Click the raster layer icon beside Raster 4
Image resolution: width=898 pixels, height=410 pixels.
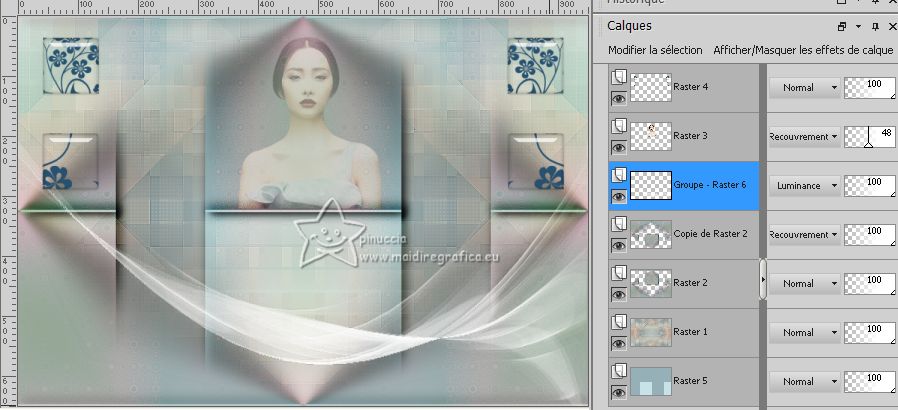pyautogui.click(x=619, y=77)
